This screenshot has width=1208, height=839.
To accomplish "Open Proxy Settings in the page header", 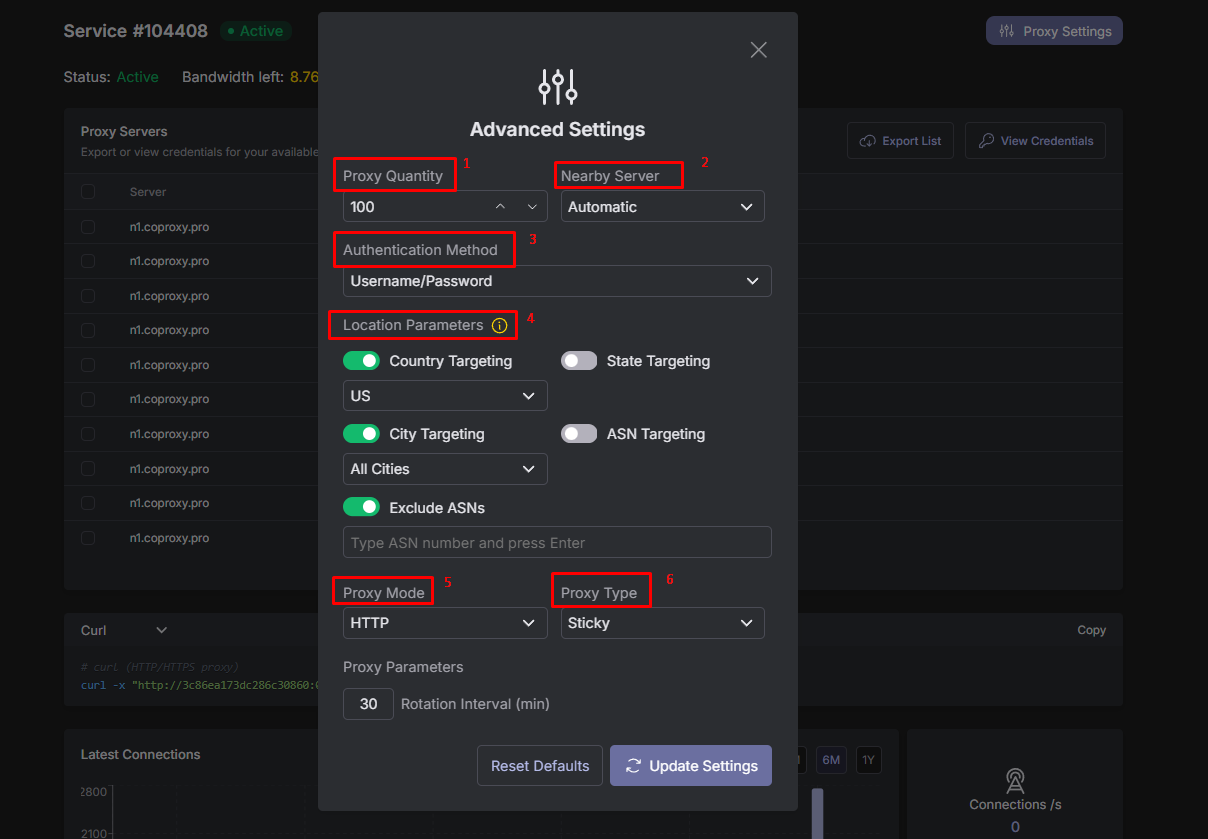I will point(1054,31).
